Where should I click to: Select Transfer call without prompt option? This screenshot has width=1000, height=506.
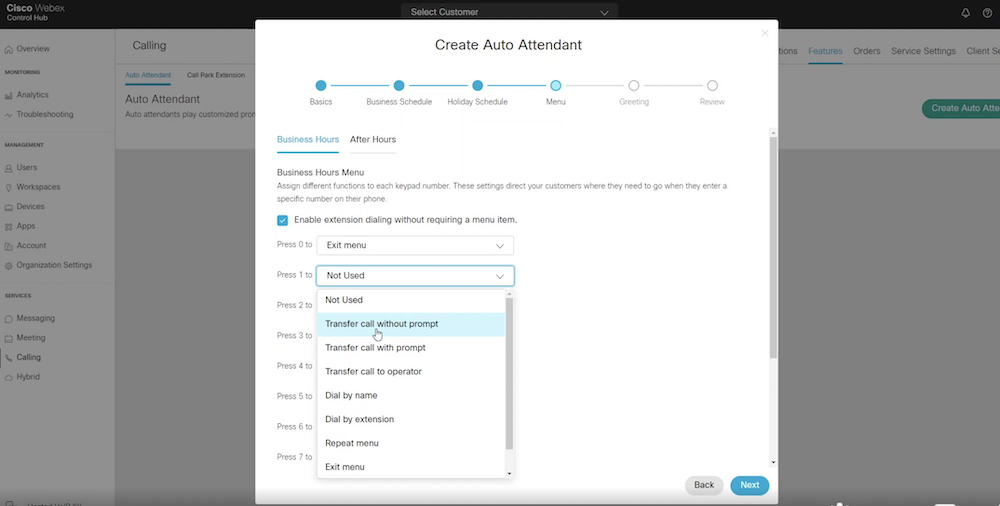411,324
